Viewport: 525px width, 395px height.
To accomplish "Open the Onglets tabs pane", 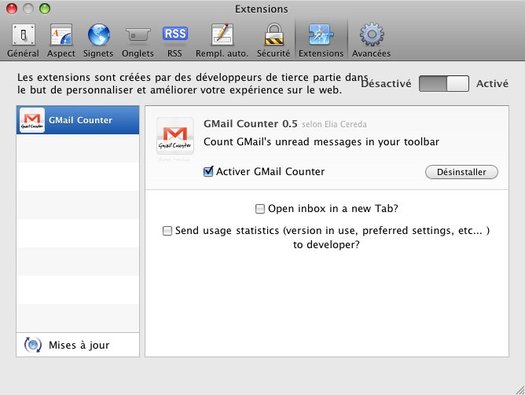I will point(138,40).
